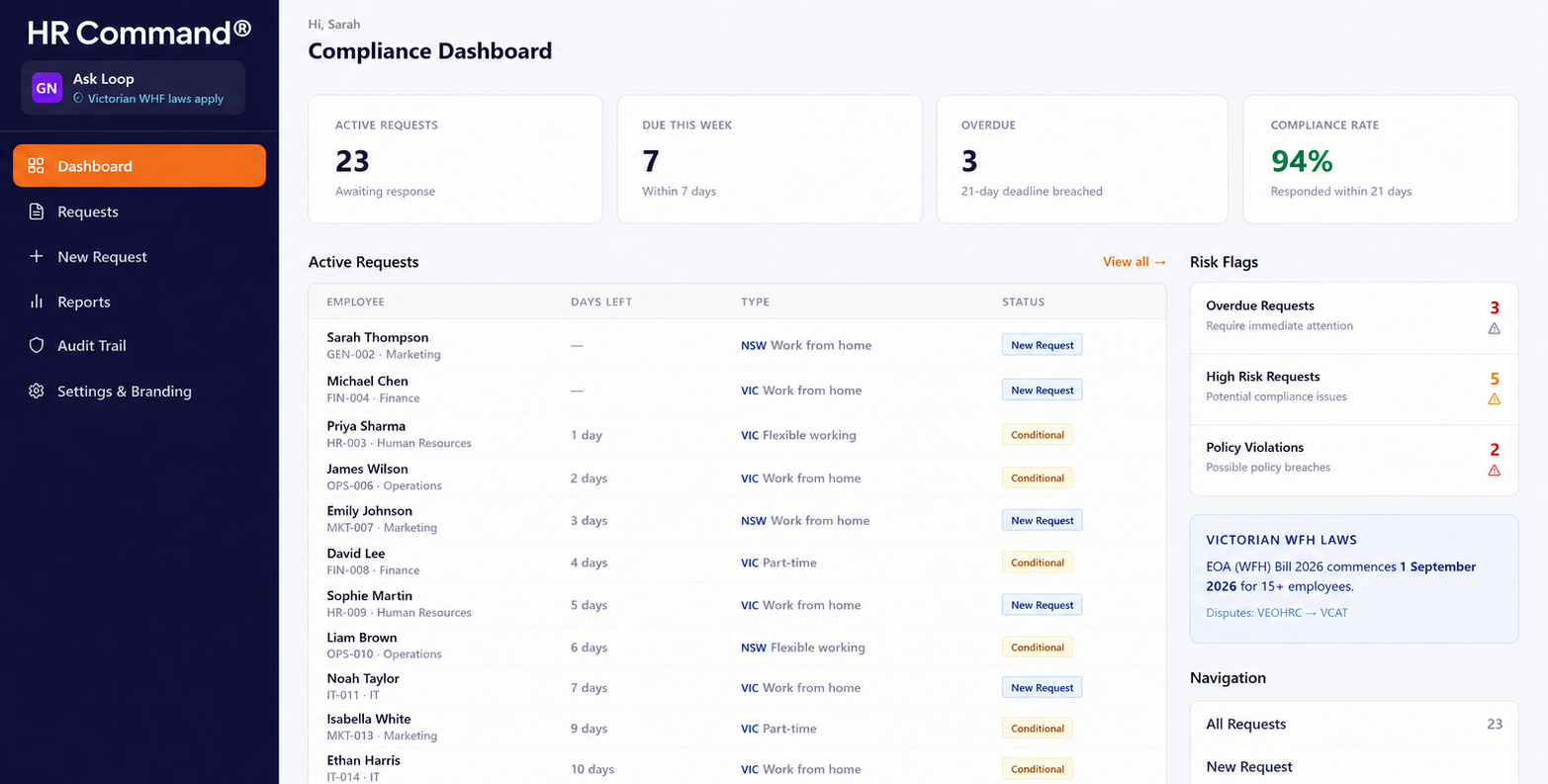Click New Request in the Navigation panel
The width and height of the screenshot is (1548, 784).
click(1354, 766)
